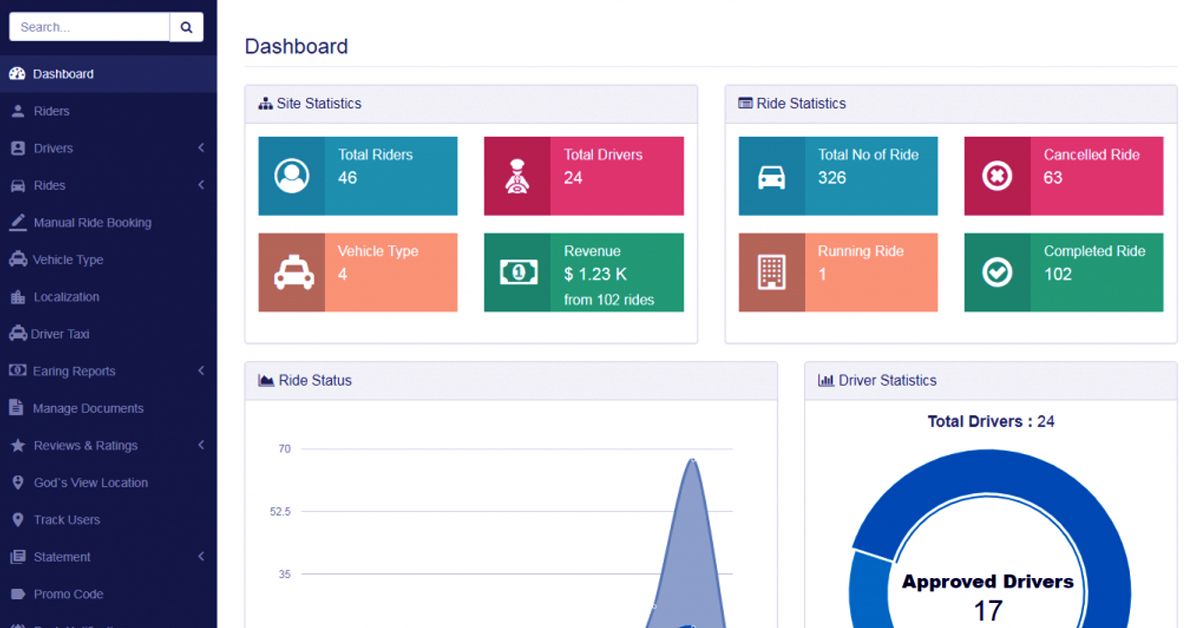Open the Riders menu item

point(51,111)
